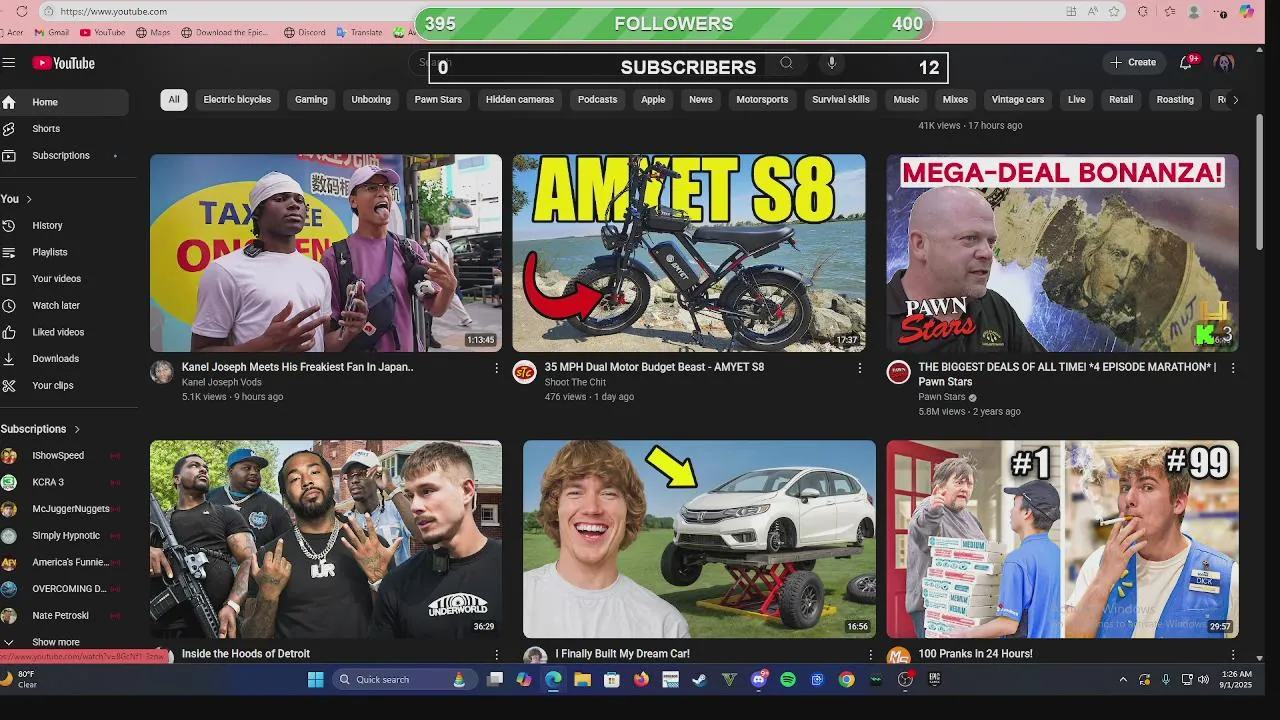Go to Home in sidebar
The image size is (1280, 720).
[x=64, y=102]
